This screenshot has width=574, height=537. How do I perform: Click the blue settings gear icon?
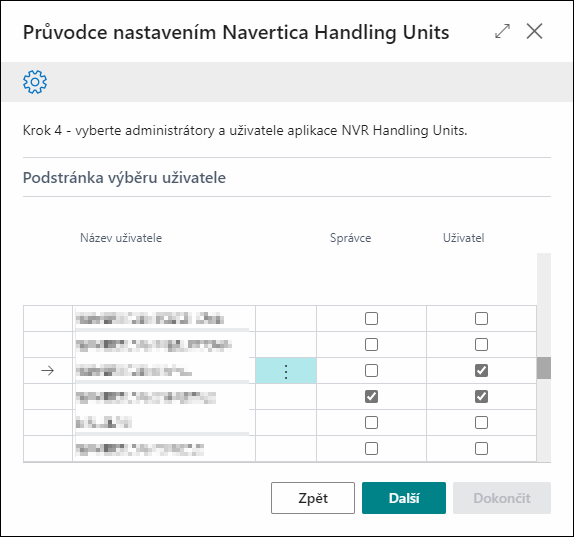[35, 82]
